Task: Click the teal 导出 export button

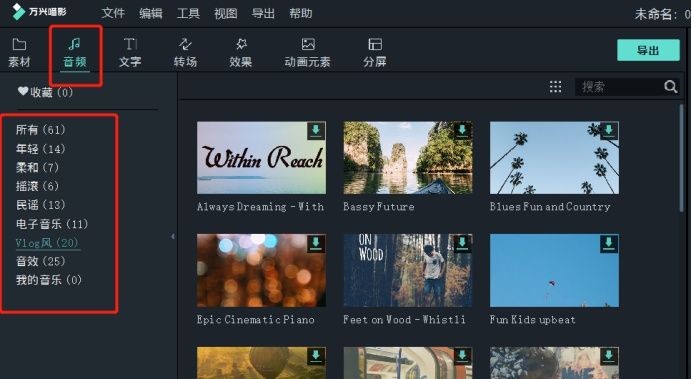Action: pos(648,50)
